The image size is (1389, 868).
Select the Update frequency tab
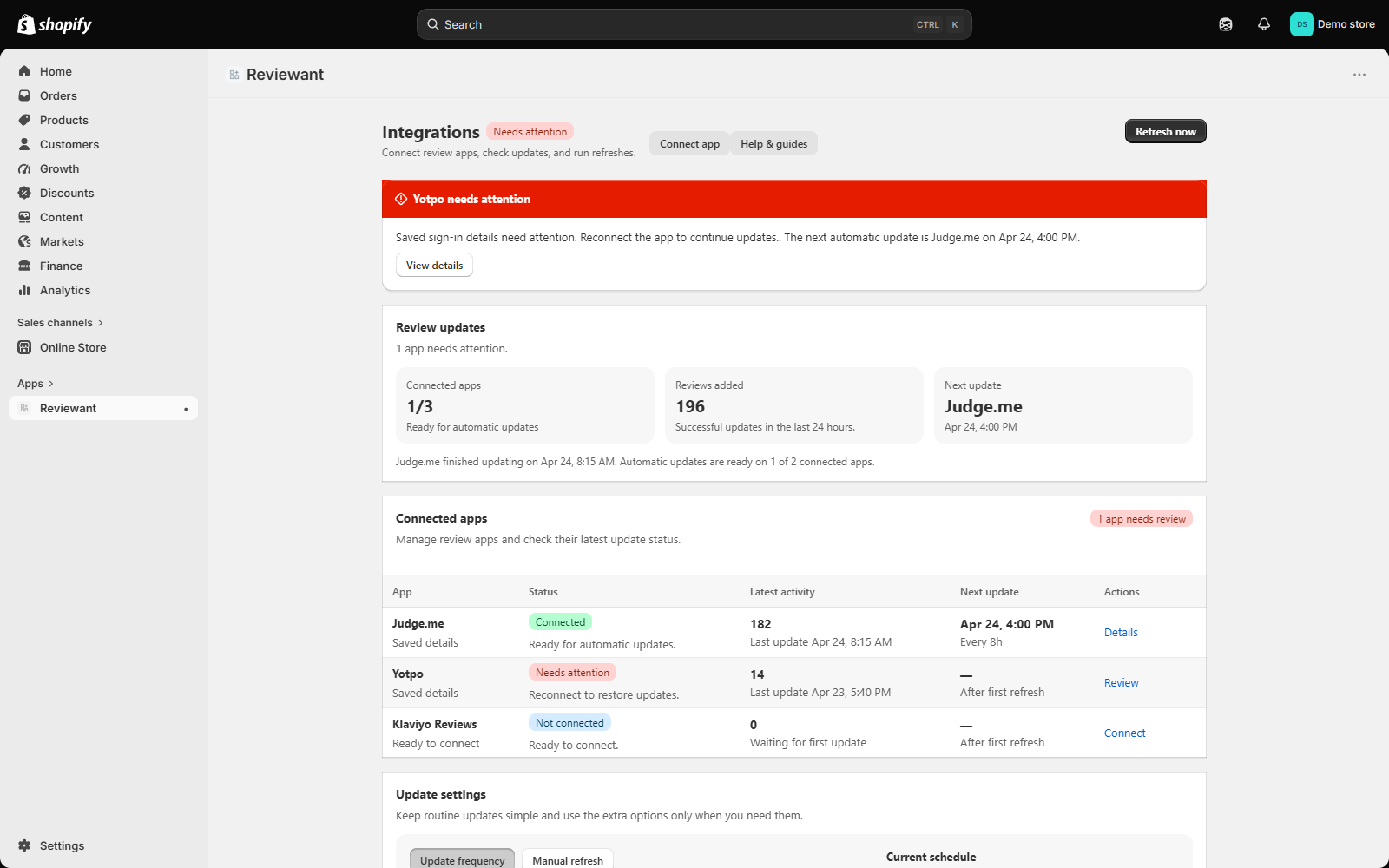coord(462,860)
